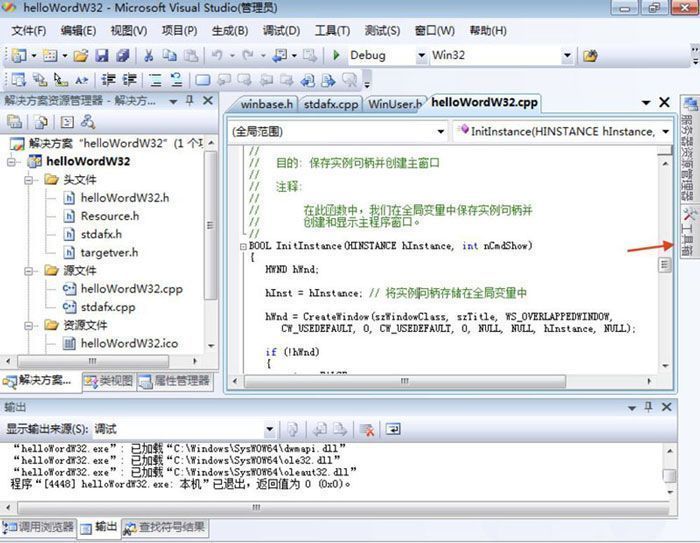Open the 文件(F) menu

(x=29, y=31)
